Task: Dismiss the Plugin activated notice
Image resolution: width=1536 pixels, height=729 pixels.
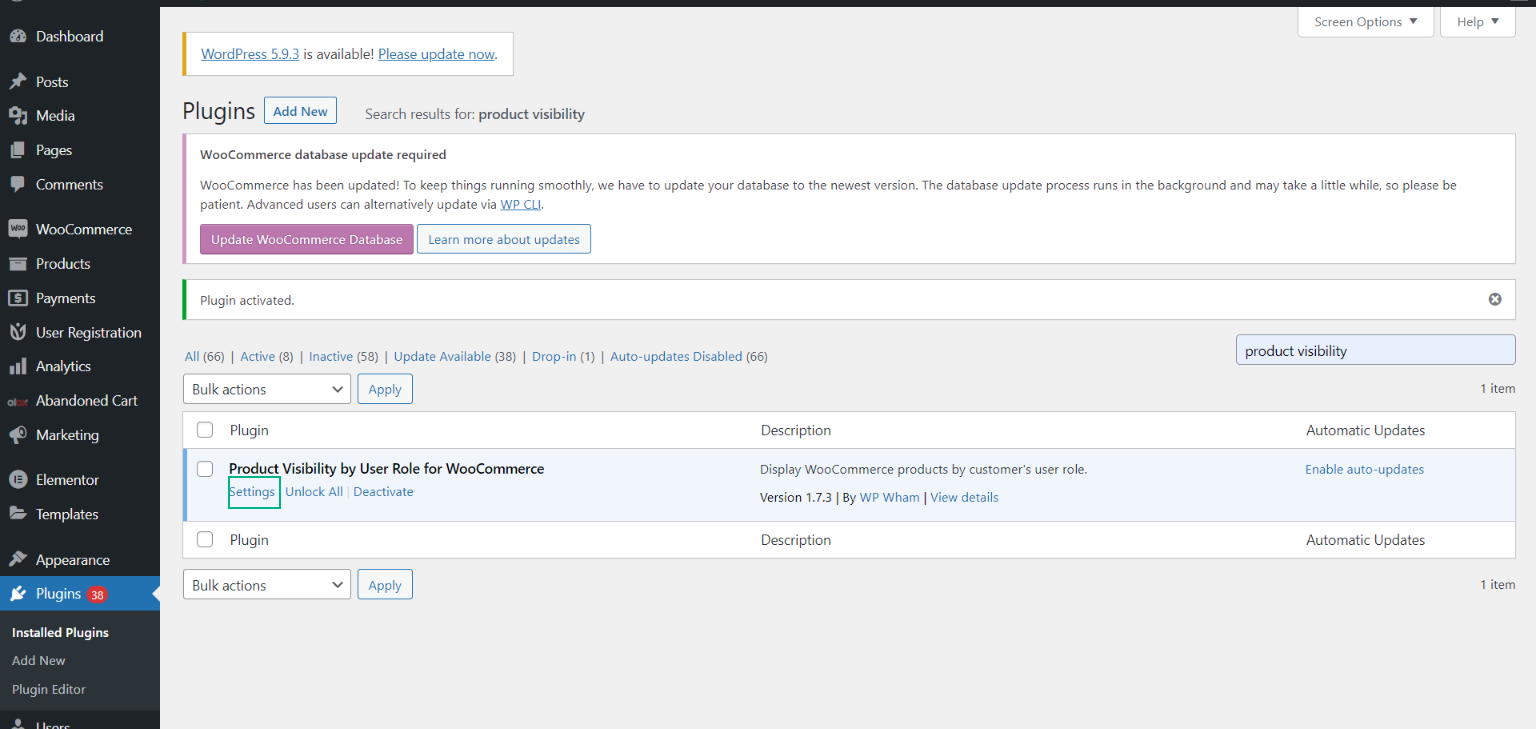Action: [x=1495, y=299]
